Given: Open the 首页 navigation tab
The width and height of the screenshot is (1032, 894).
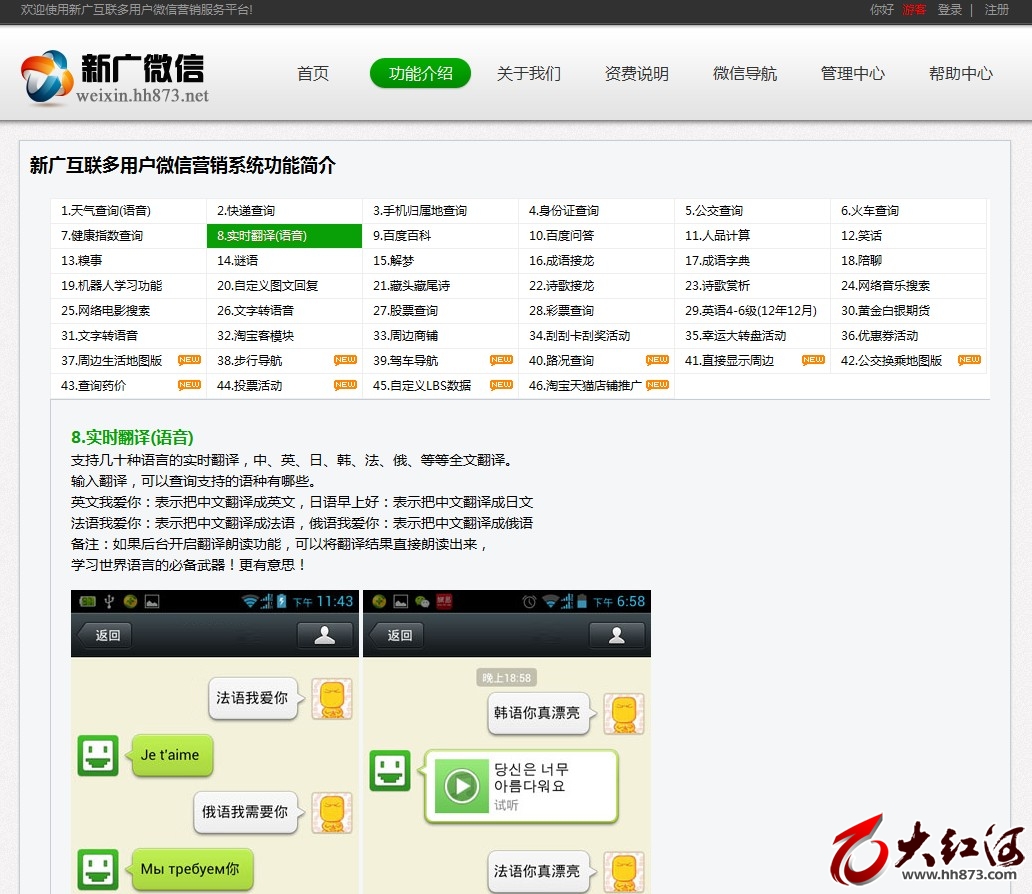Looking at the screenshot, I should coord(313,74).
